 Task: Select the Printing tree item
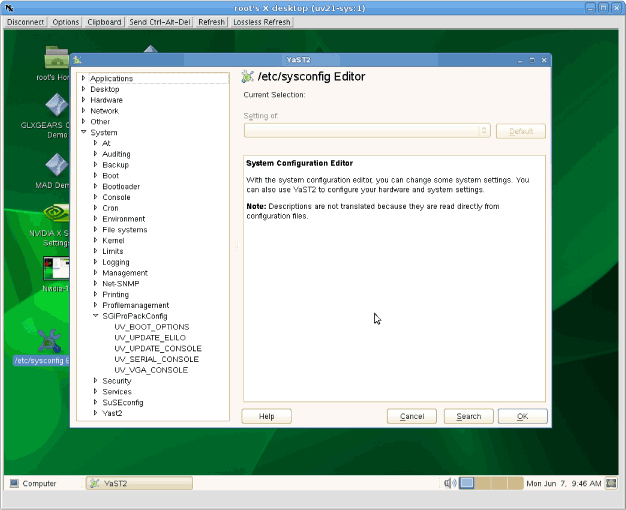[115, 294]
